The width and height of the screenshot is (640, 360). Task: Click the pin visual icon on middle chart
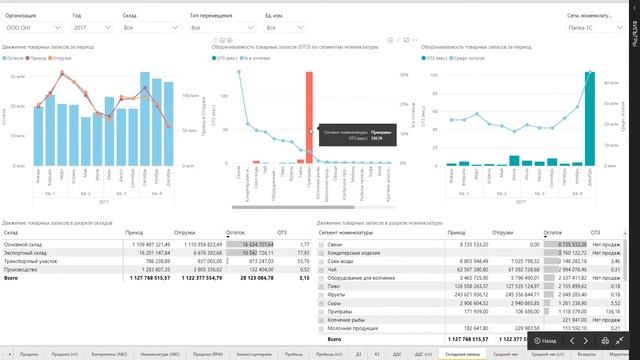(x=398, y=40)
